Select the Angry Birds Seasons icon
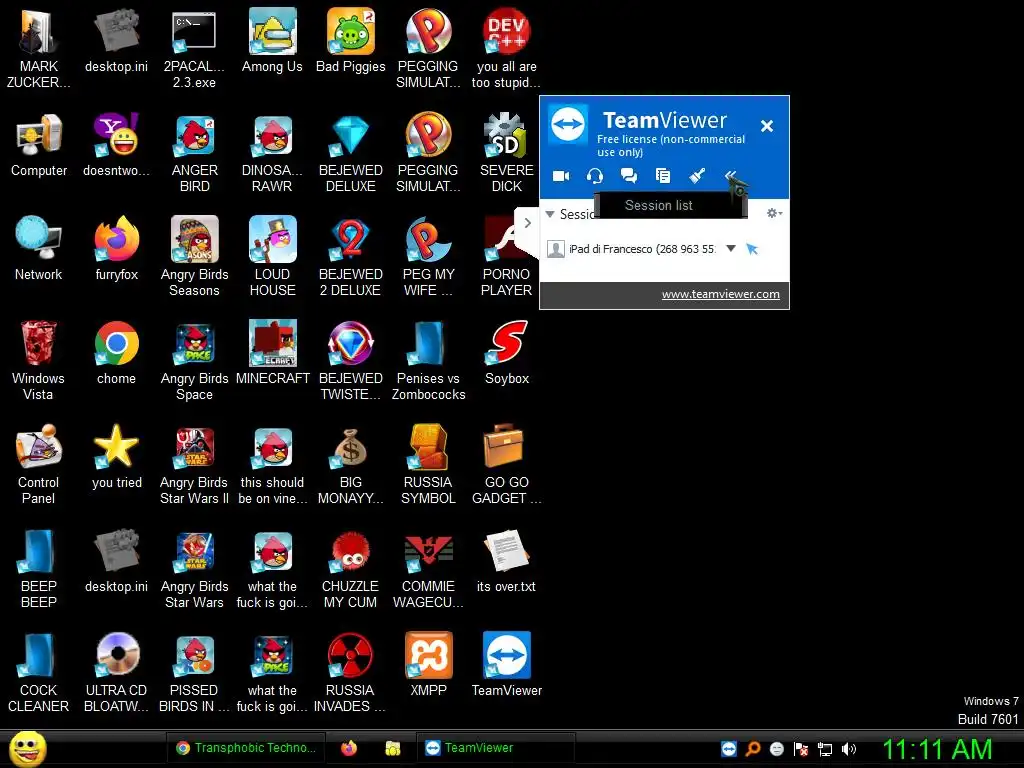The image size is (1024, 768). click(195, 257)
